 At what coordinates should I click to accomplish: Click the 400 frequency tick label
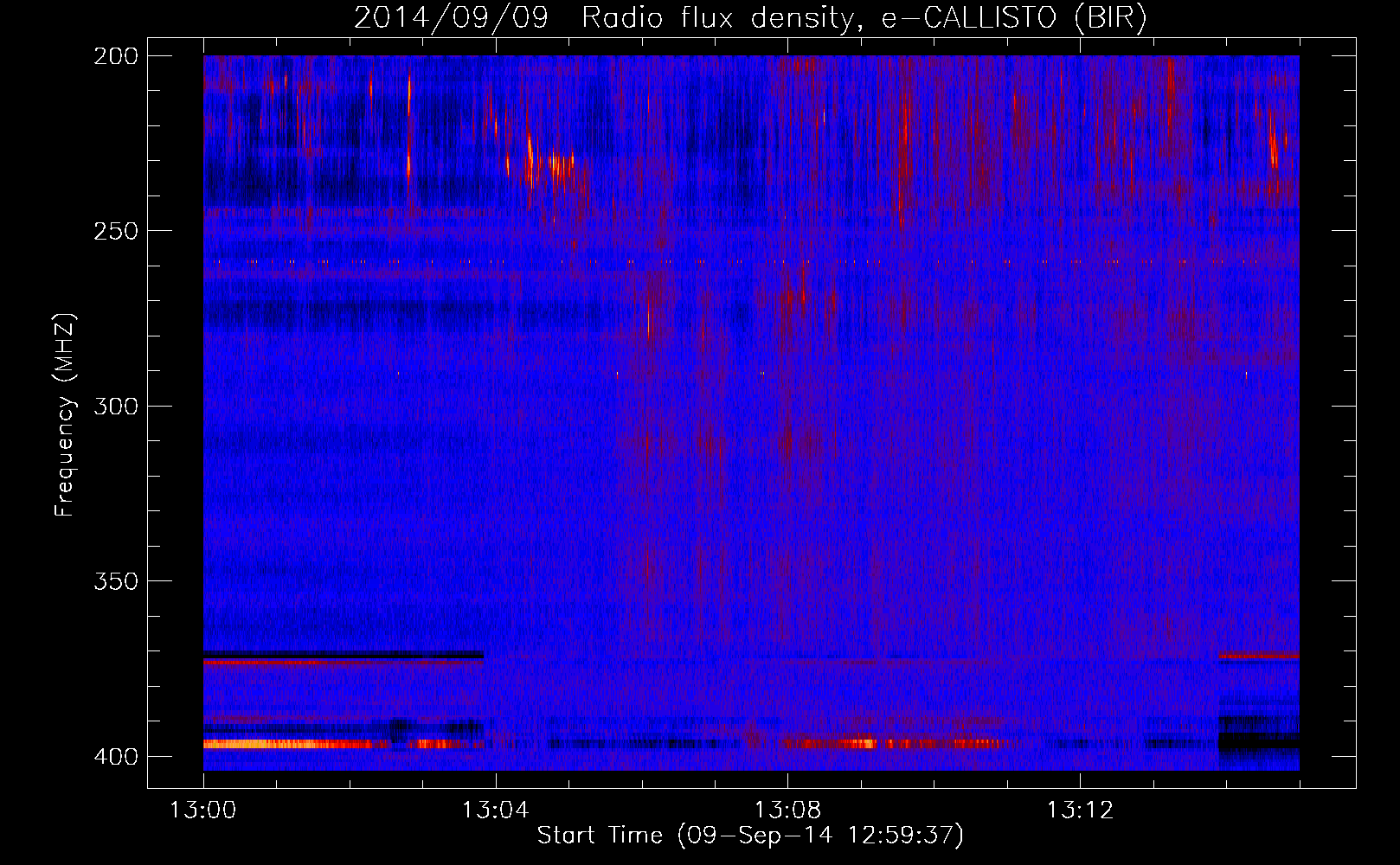tap(116, 756)
